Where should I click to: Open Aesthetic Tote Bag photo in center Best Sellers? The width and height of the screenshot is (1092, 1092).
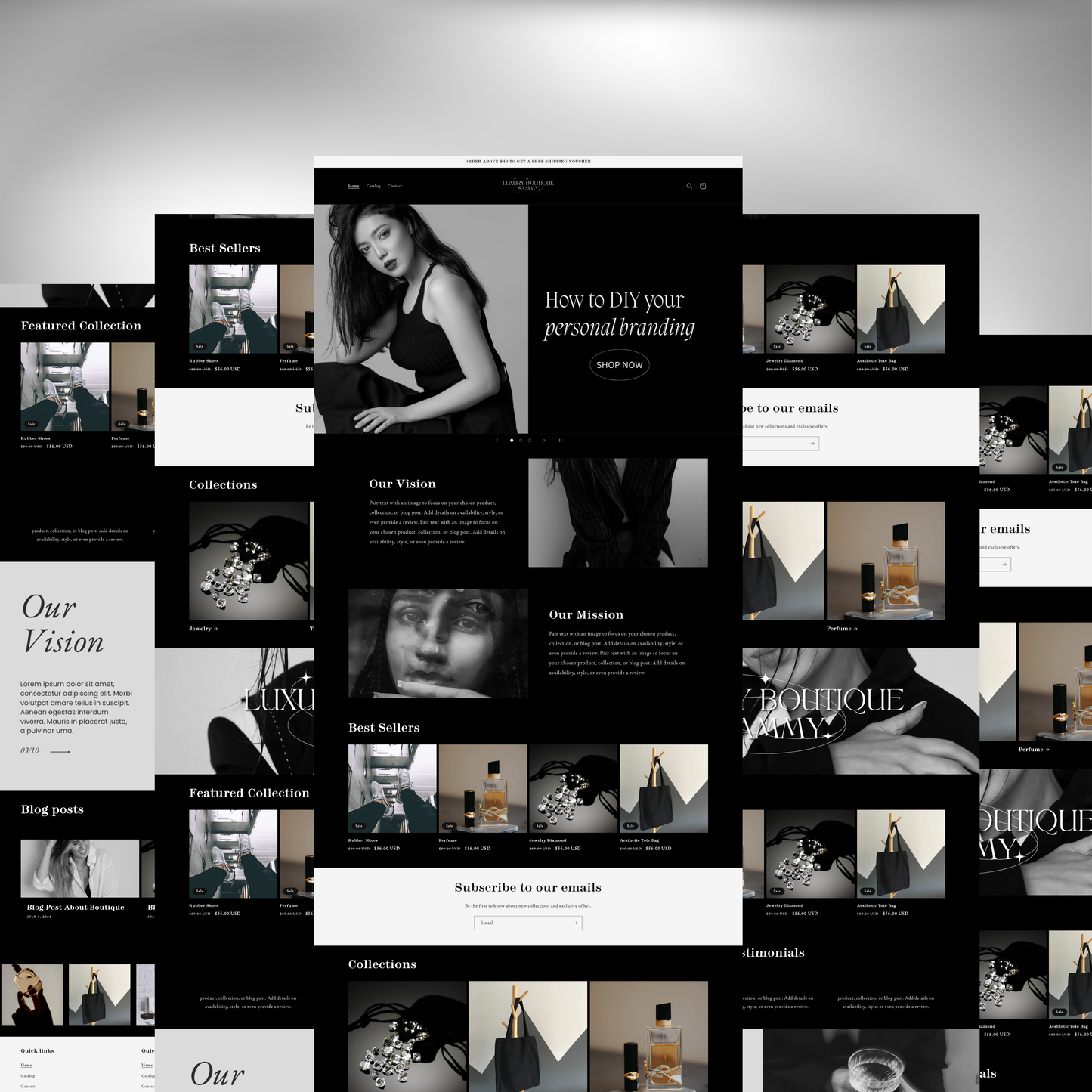(x=664, y=788)
